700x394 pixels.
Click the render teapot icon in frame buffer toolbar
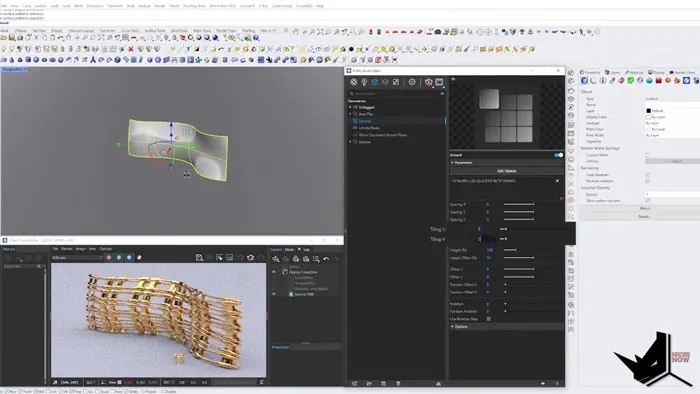coord(251,257)
